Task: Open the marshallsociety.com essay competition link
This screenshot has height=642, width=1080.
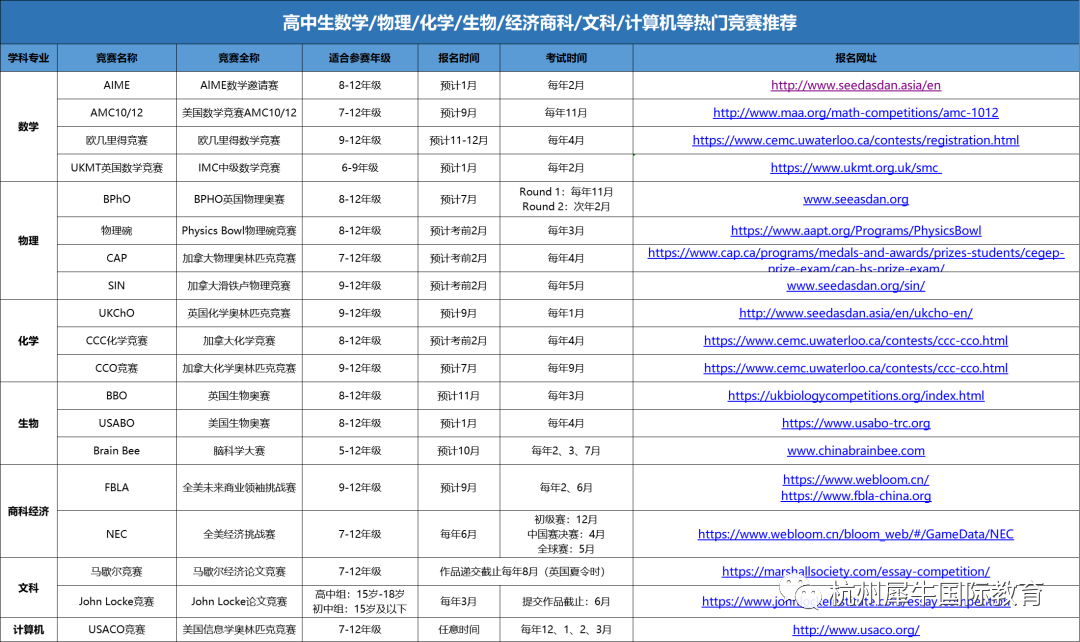Action: coord(855,572)
